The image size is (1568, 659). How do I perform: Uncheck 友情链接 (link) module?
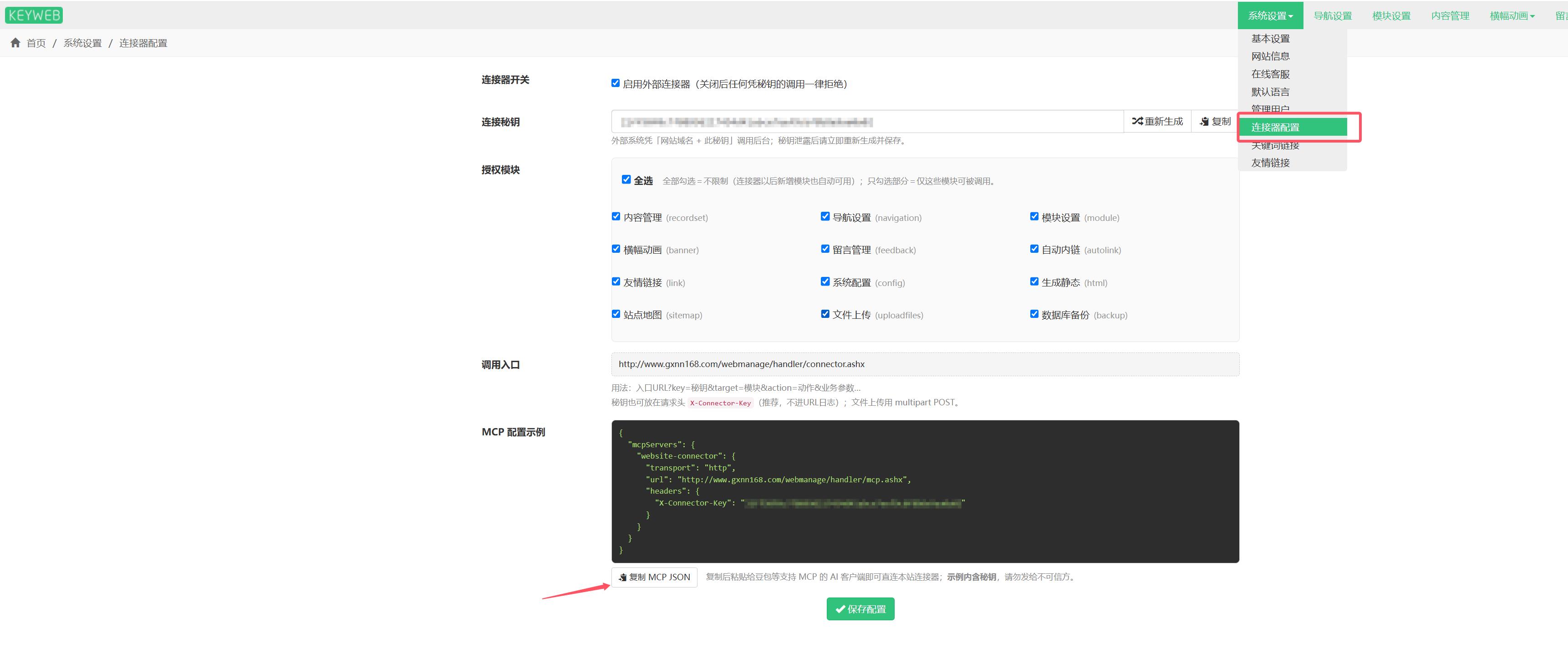coord(616,281)
